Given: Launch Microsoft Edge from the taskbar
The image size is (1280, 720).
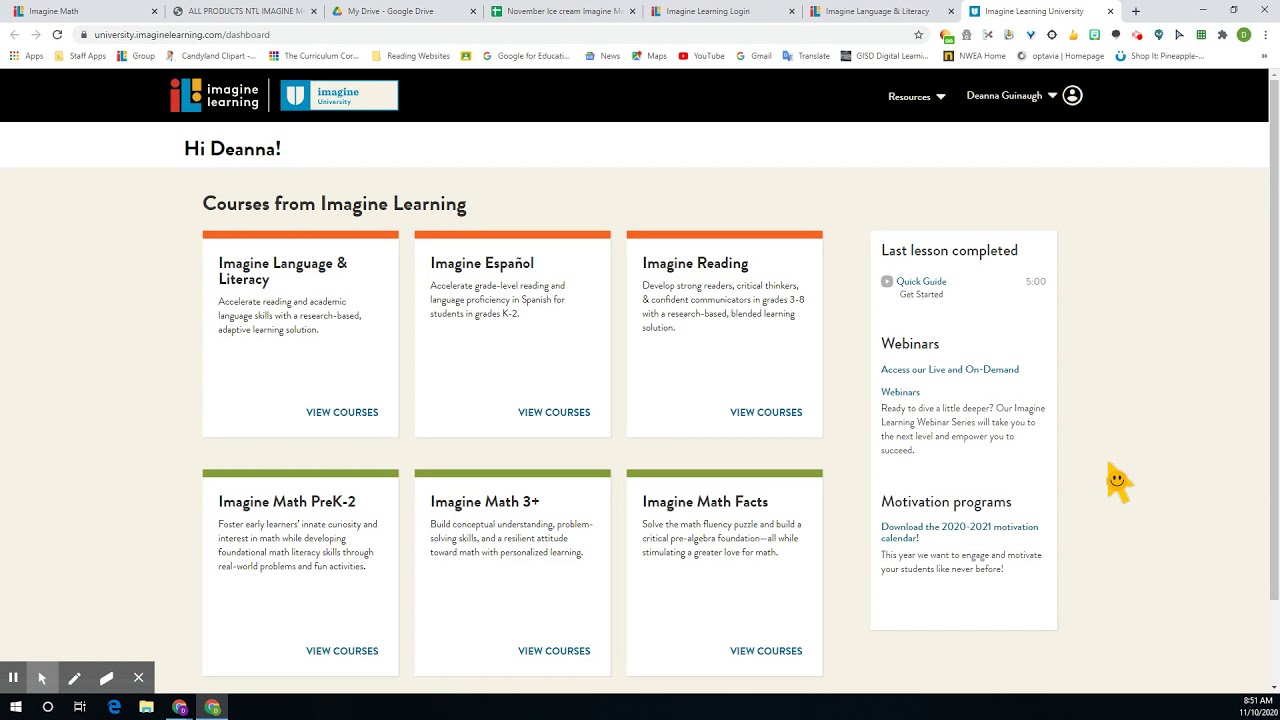Looking at the screenshot, I should point(114,707).
